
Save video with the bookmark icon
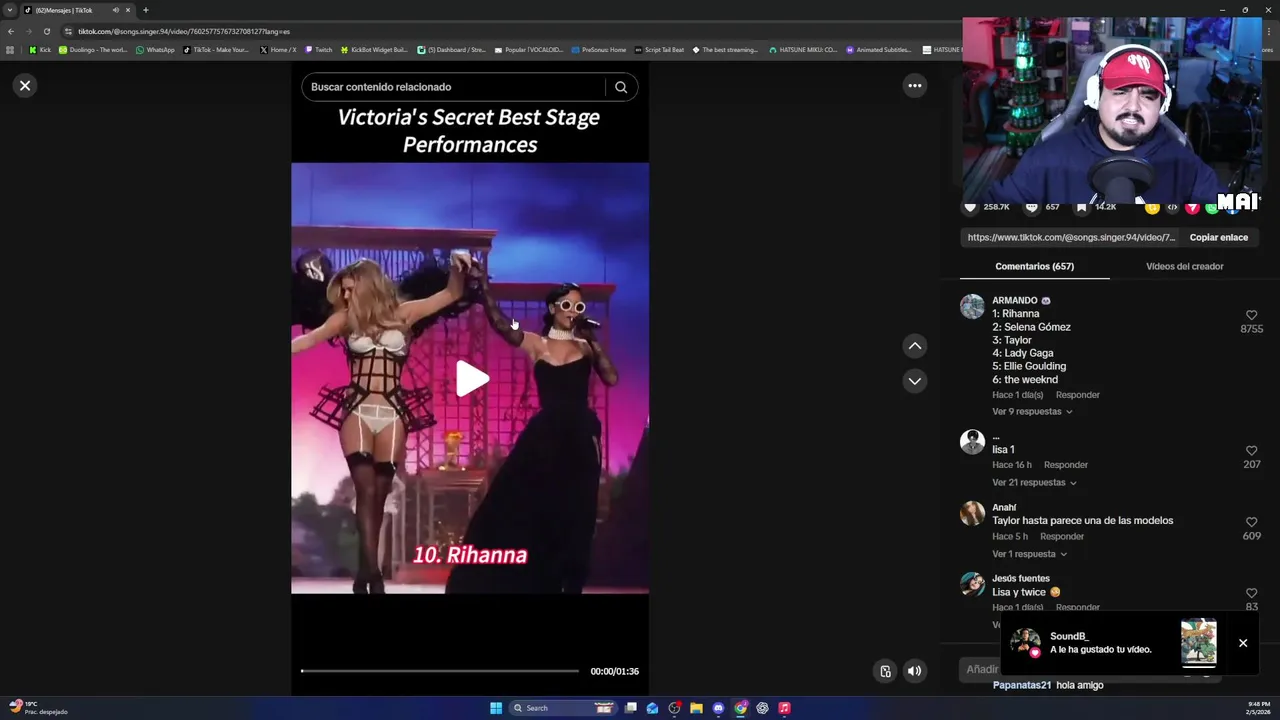1081,207
